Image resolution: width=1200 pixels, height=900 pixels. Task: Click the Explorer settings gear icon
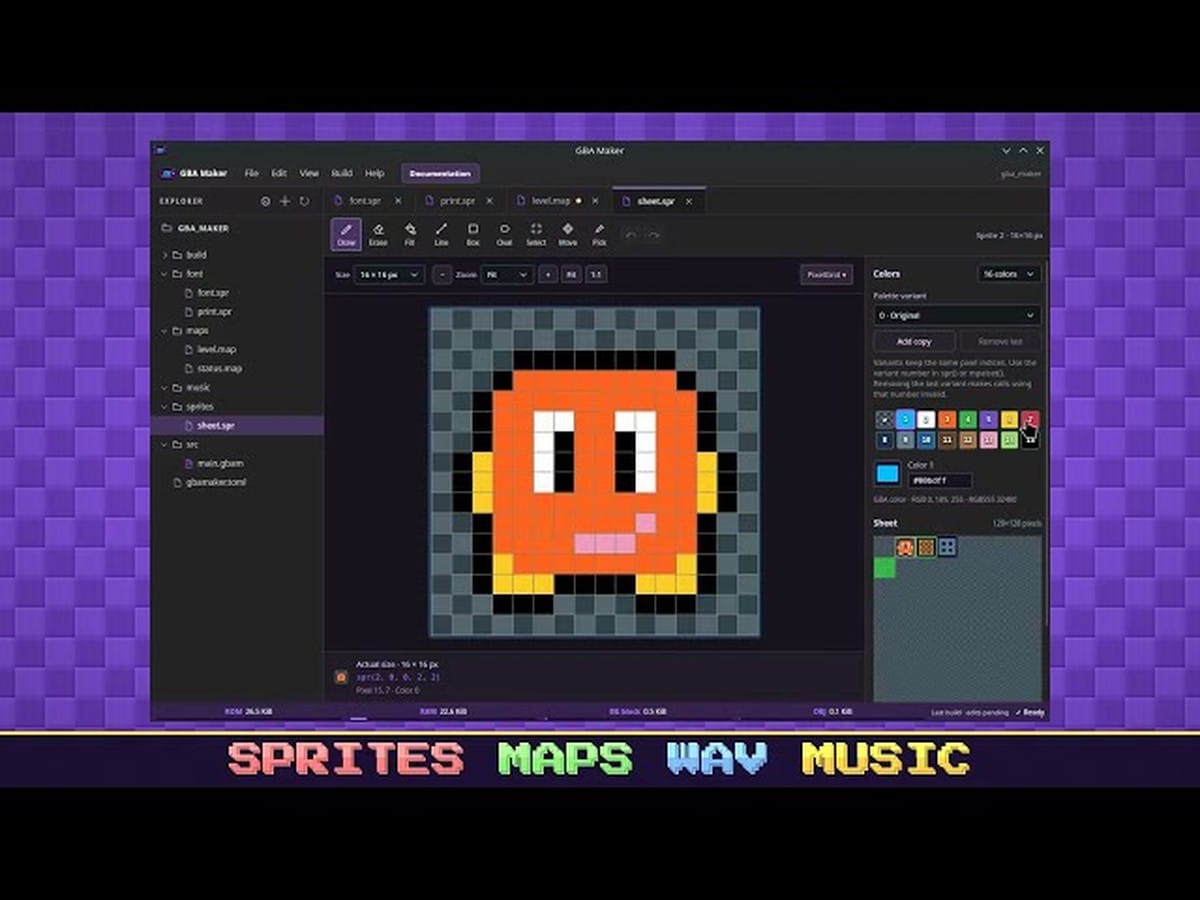pos(265,201)
